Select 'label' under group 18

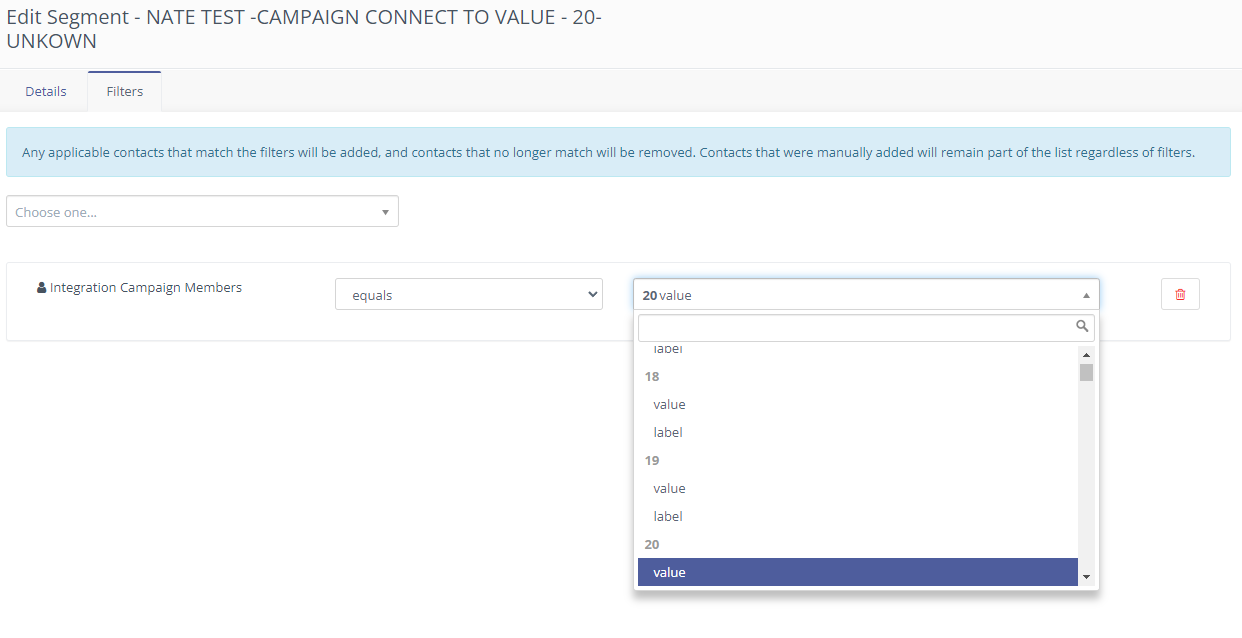pos(858,432)
